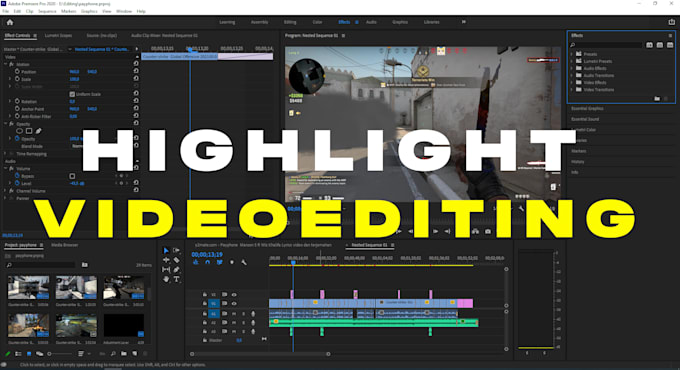The width and height of the screenshot is (680, 370).
Task: Open Essential Sound panel
Action: pyautogui.click(x=585, y=119)
